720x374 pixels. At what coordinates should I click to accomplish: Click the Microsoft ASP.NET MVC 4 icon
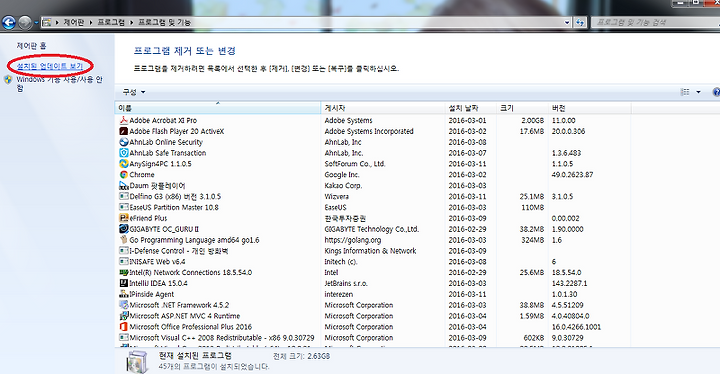pyautogui.click(x=124, y=316)
